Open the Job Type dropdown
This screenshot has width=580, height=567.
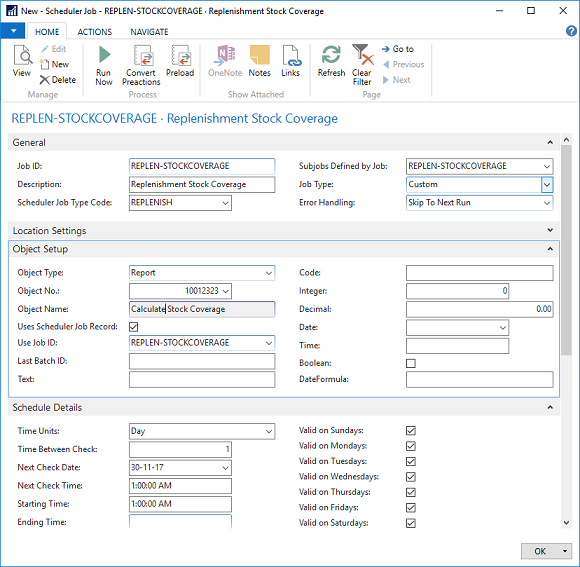coord(547,185)
